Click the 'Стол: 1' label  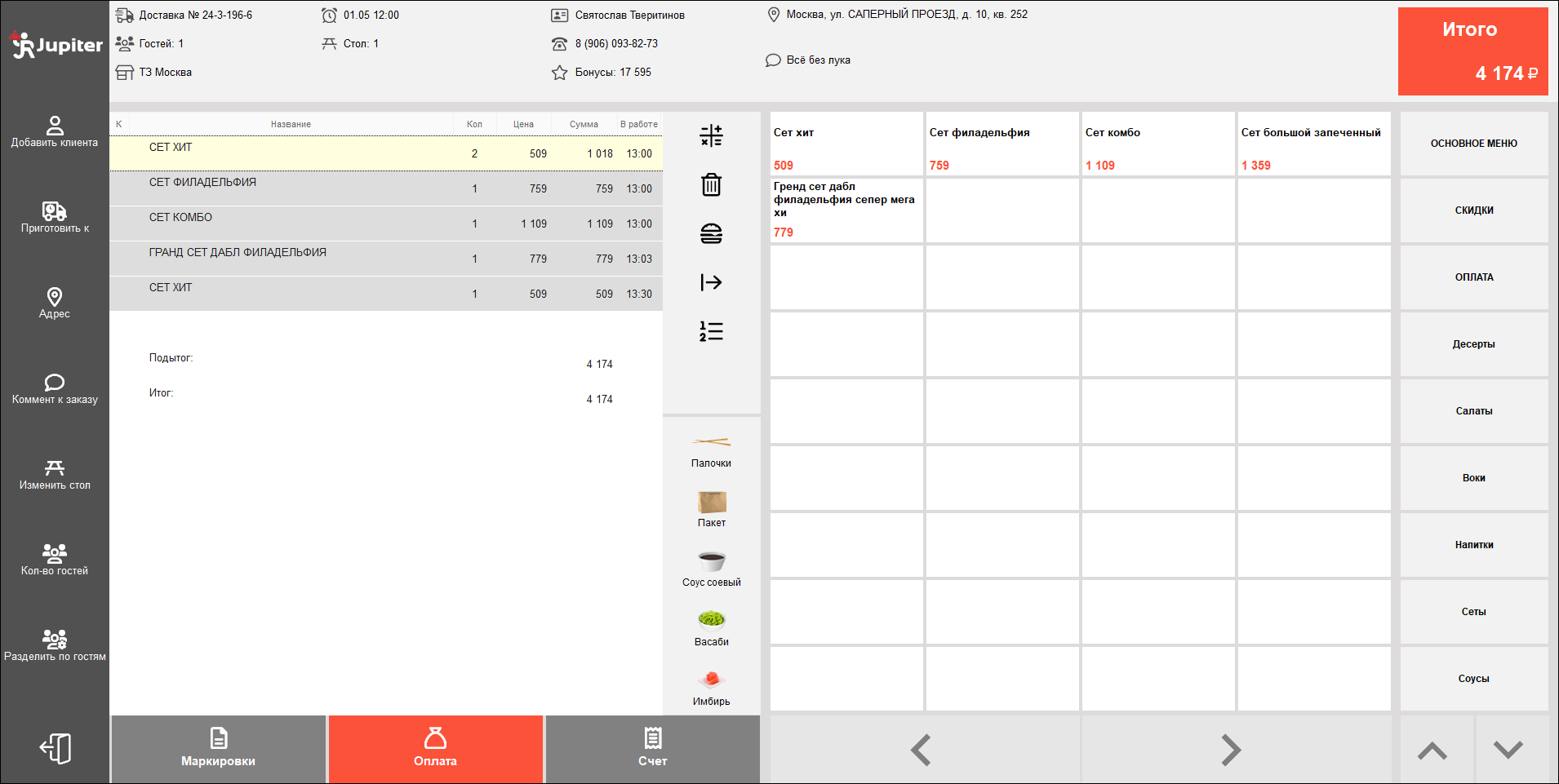point(361,43)
